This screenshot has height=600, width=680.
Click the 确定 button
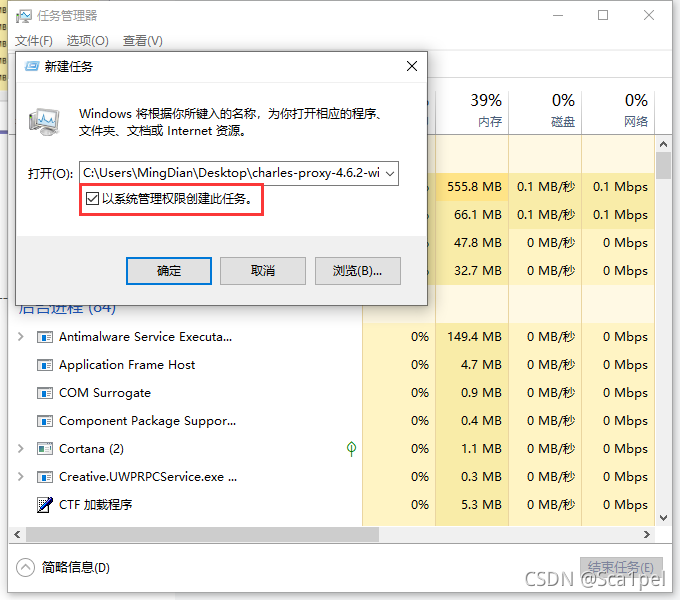(169, 271)
